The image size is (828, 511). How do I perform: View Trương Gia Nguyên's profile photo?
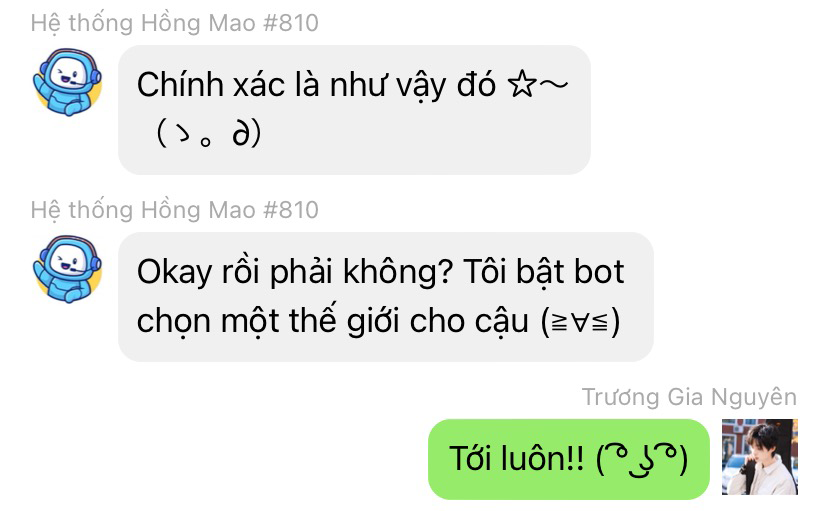click(760, 457)
